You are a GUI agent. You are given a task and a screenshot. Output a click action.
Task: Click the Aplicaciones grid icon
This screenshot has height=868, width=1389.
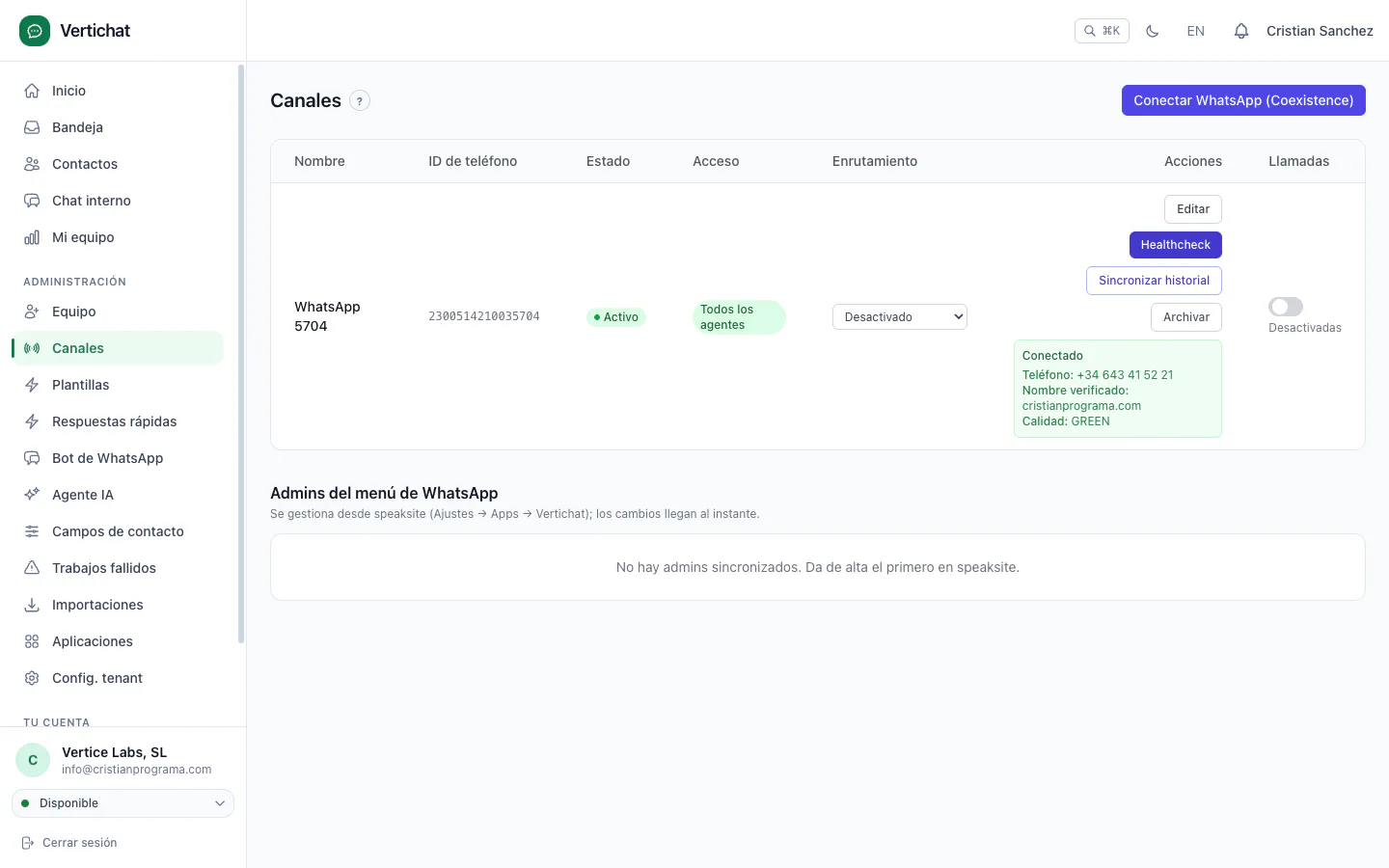click(32, 641)
